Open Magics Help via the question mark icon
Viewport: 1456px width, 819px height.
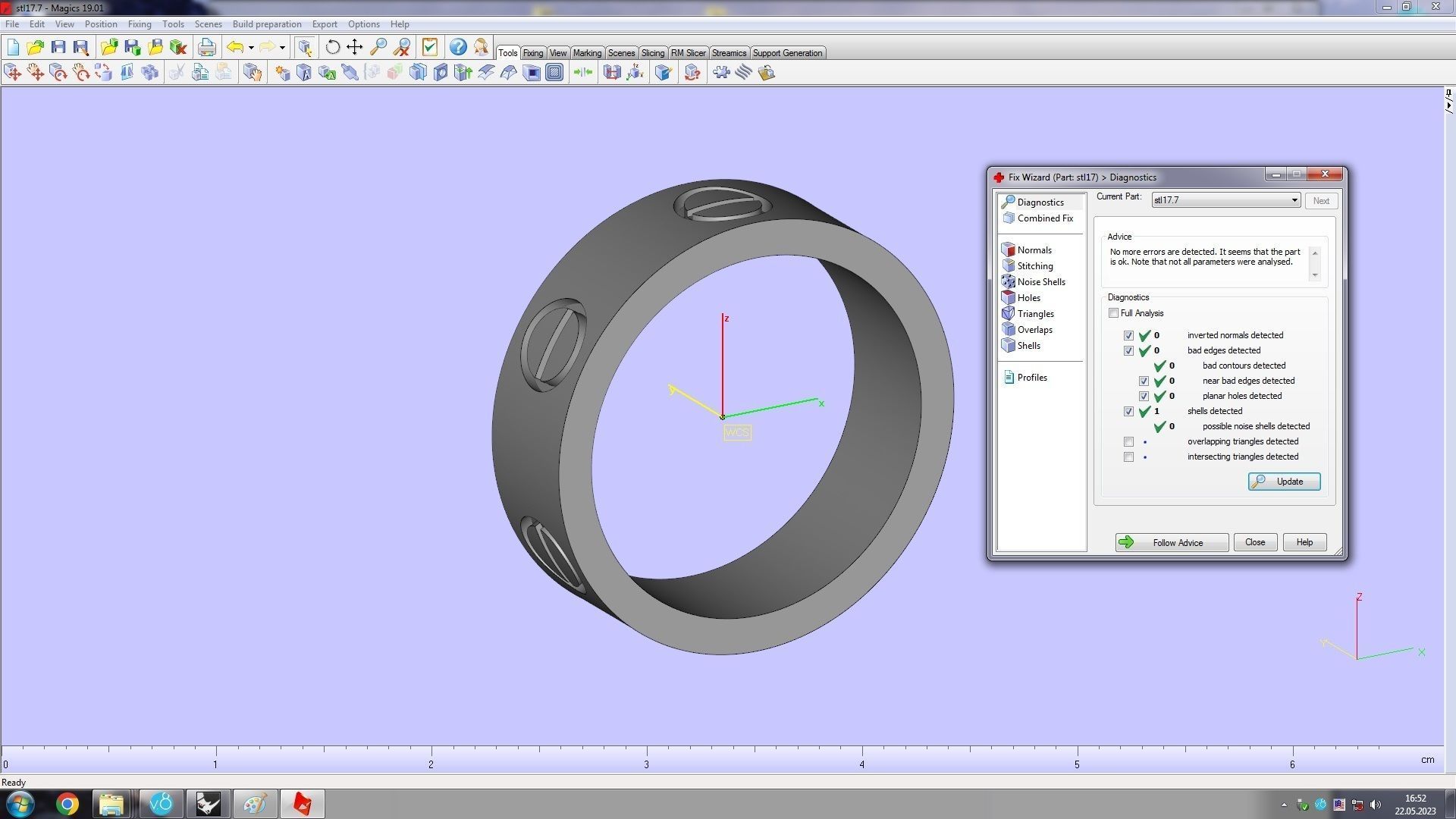(x=458, y=47)
